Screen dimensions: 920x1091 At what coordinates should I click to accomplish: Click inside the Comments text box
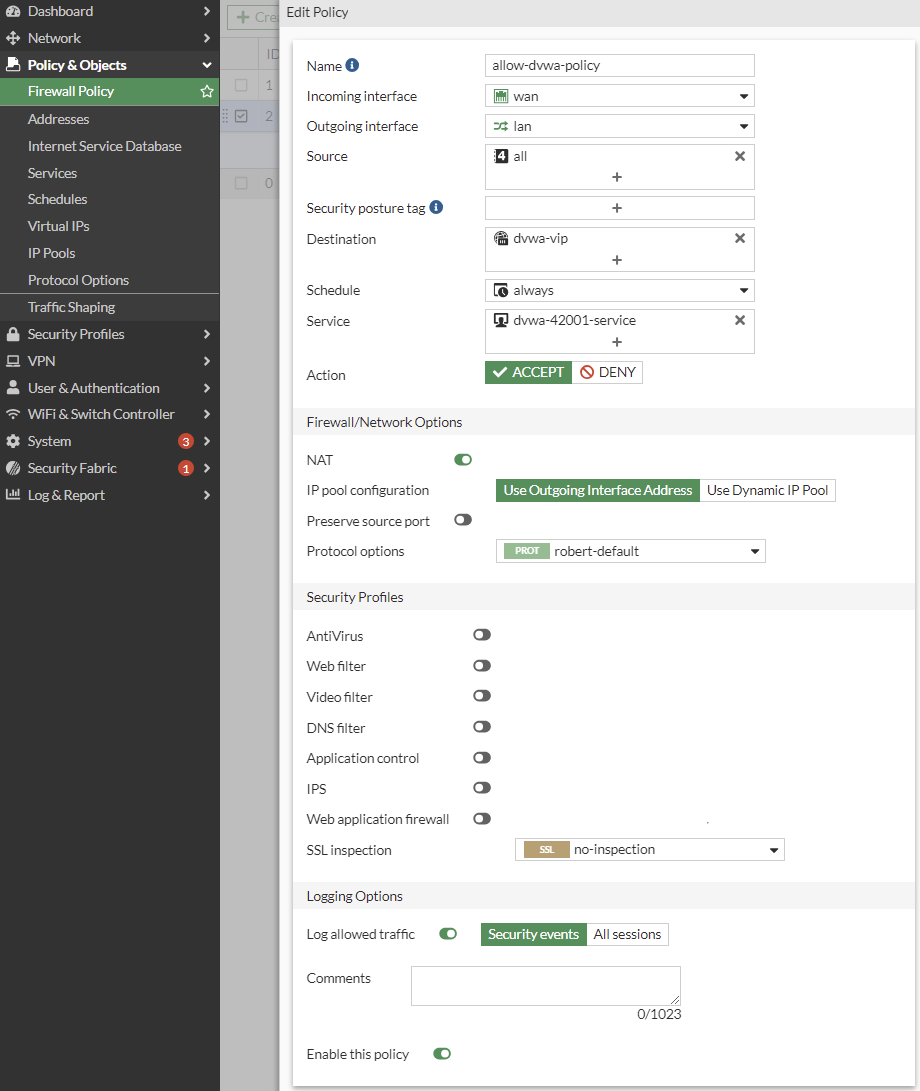[x=545, y=985]
